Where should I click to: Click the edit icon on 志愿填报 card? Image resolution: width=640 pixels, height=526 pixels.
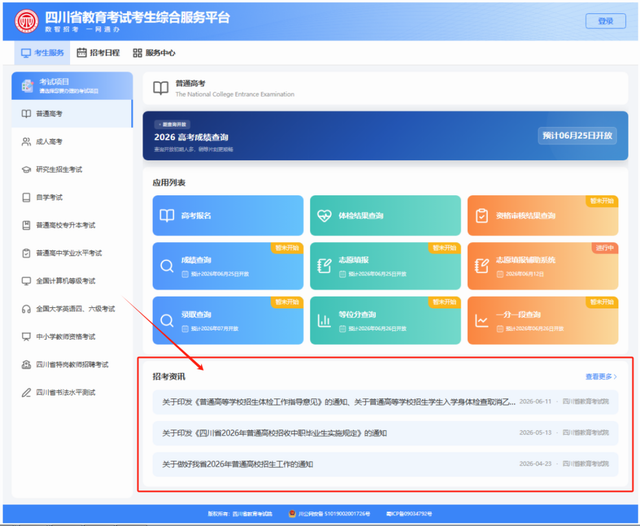pos(324,266)
